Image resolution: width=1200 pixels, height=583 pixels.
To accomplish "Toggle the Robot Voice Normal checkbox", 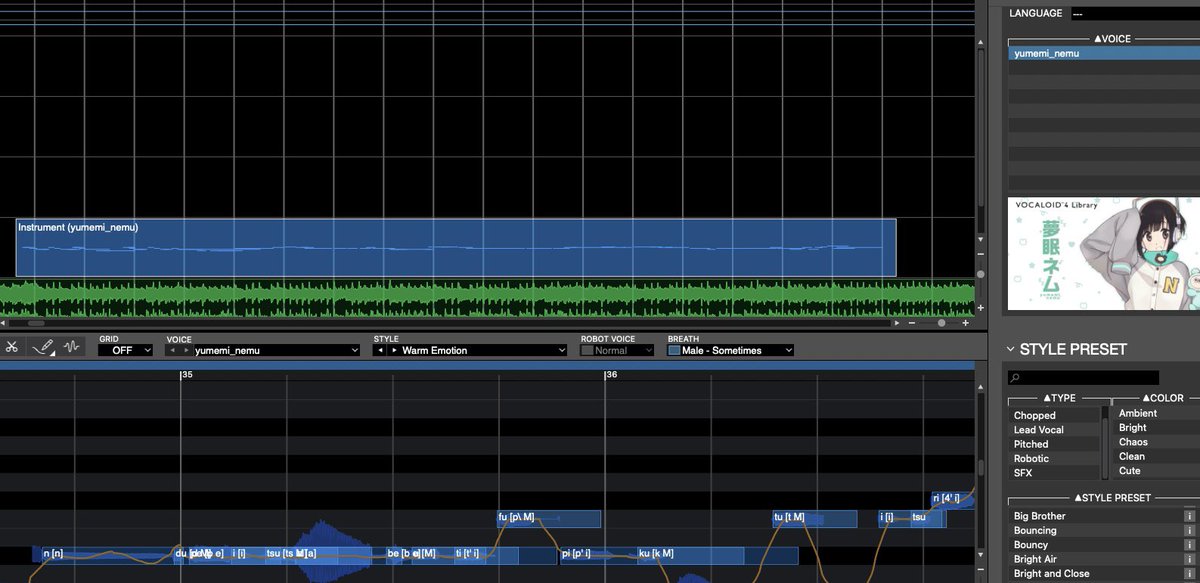I will [587, 351].
